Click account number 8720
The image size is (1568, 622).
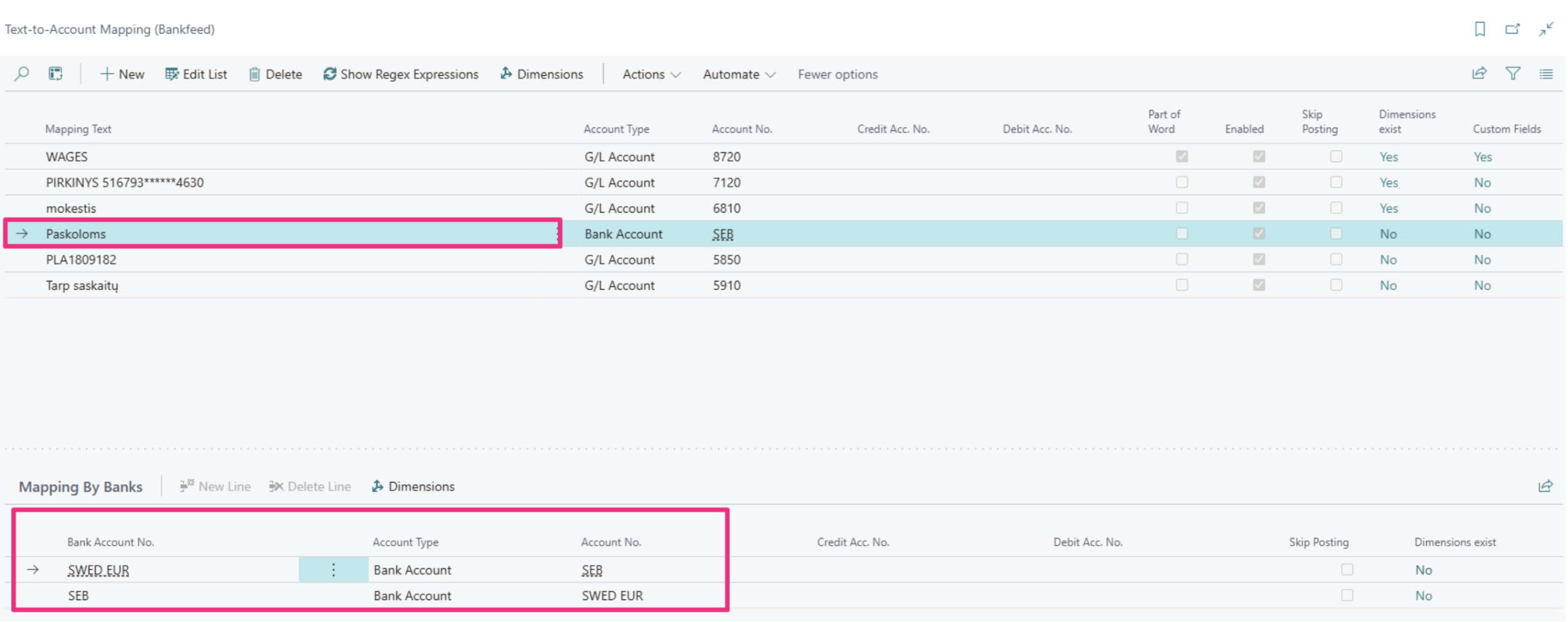pos(726,157)
